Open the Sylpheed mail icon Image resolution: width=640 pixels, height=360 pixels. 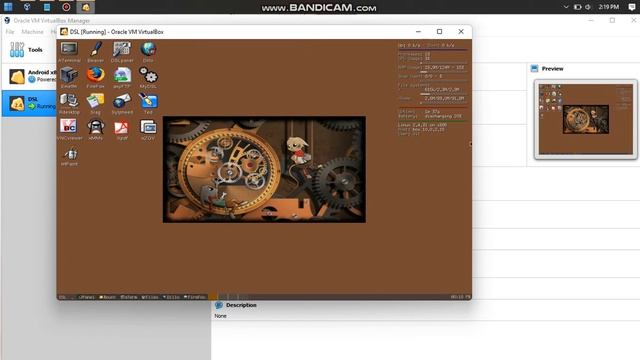(122, 101)
